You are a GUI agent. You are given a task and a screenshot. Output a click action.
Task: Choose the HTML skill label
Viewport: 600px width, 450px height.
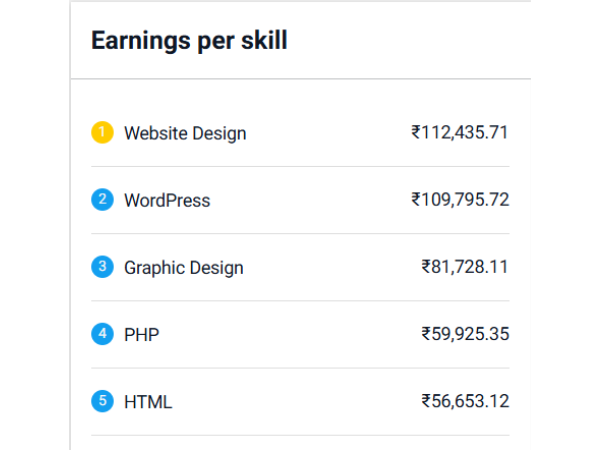coord(148,402)
